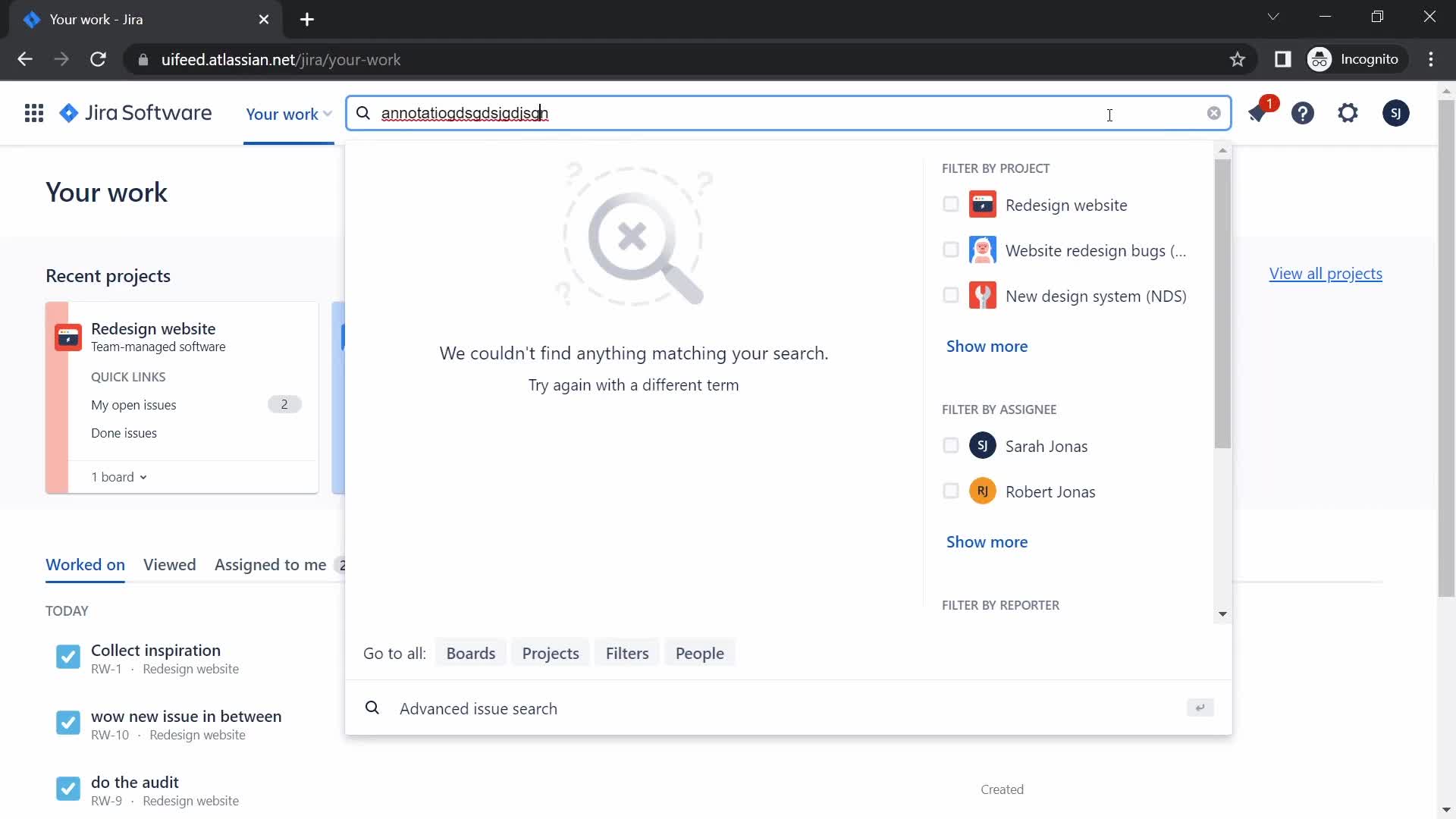The image size is (1456, 819).
Task: Click the search magnifier icon
Action: [x=363, y=113]
